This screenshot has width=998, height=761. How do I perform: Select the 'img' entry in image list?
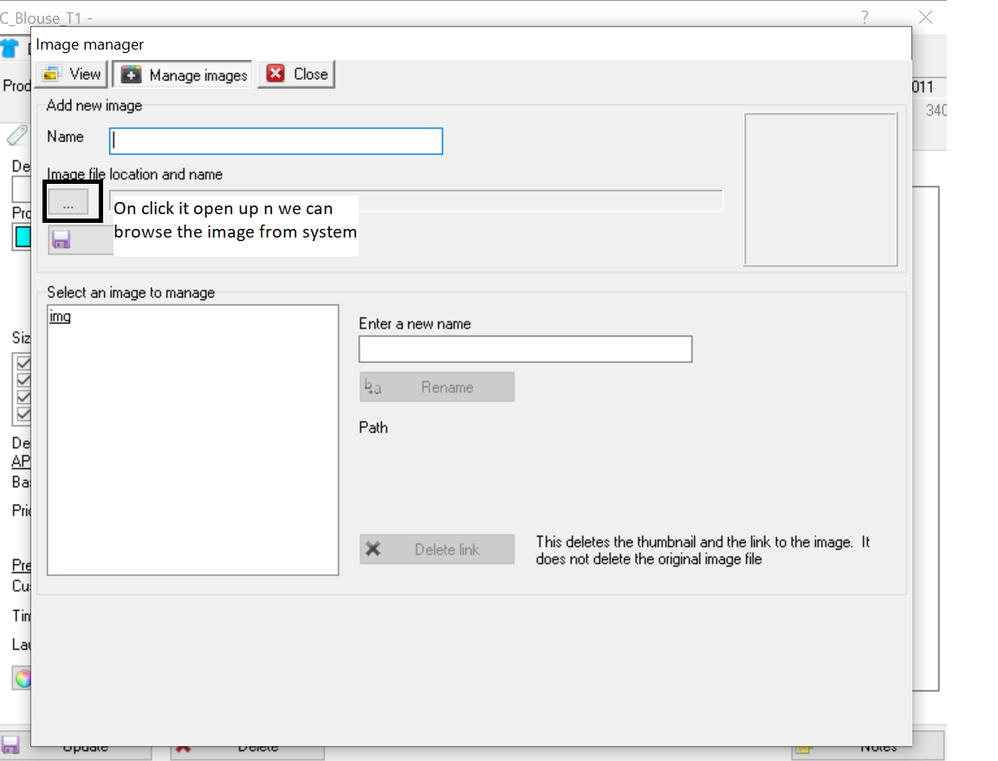click(x=60, y=316)
